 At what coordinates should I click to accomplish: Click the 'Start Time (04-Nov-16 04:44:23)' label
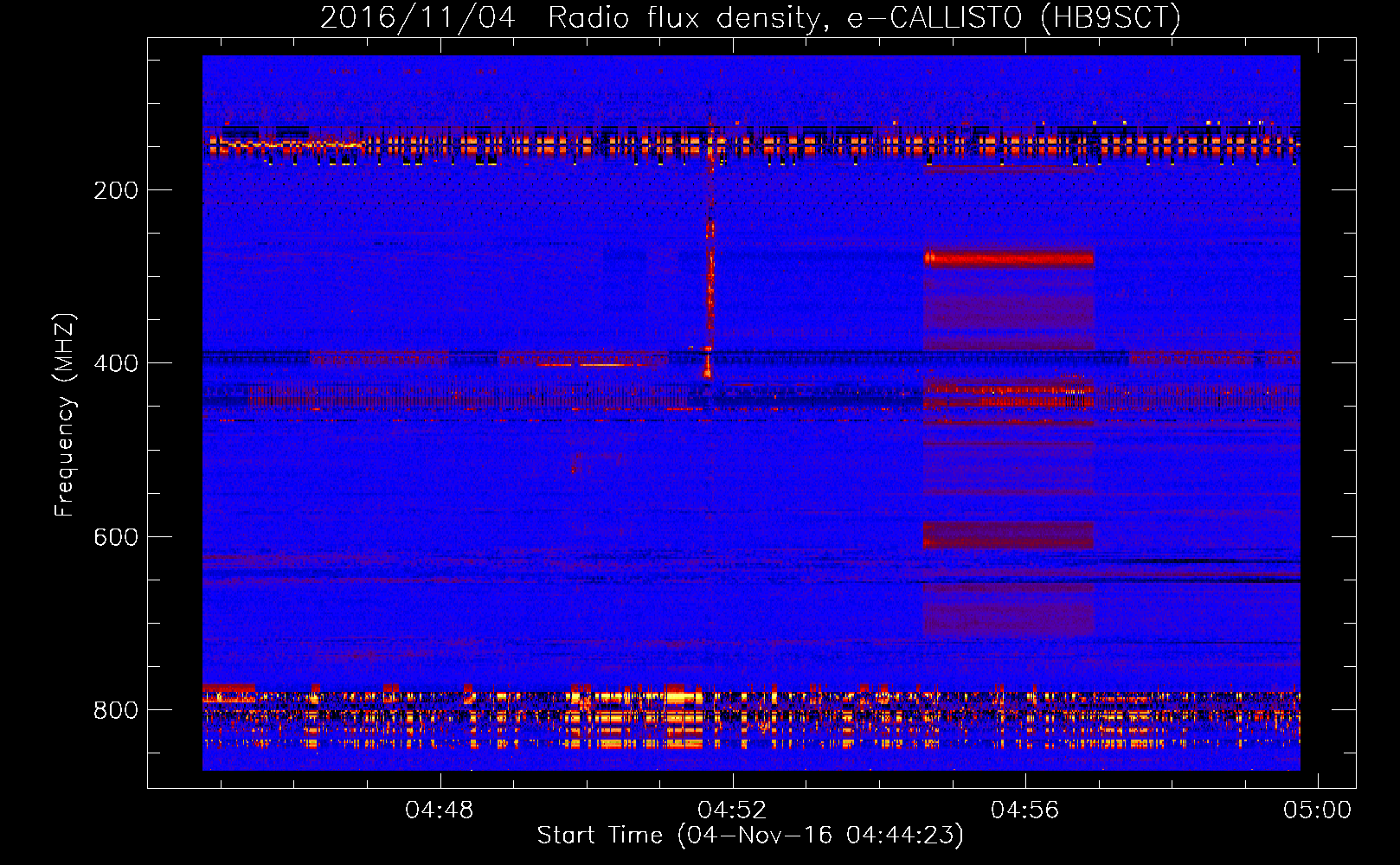pos(750,836)
